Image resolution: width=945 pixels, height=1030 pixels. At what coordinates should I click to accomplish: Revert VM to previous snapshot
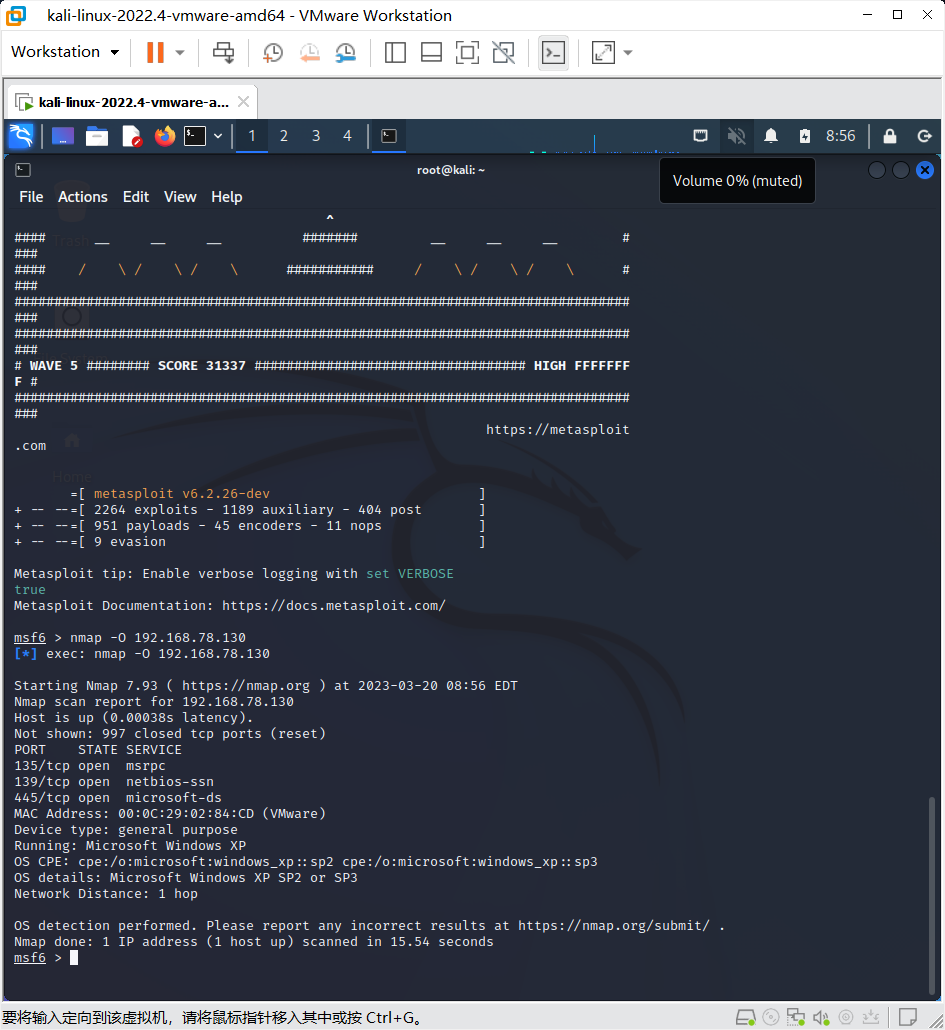(x=309, y=53)
